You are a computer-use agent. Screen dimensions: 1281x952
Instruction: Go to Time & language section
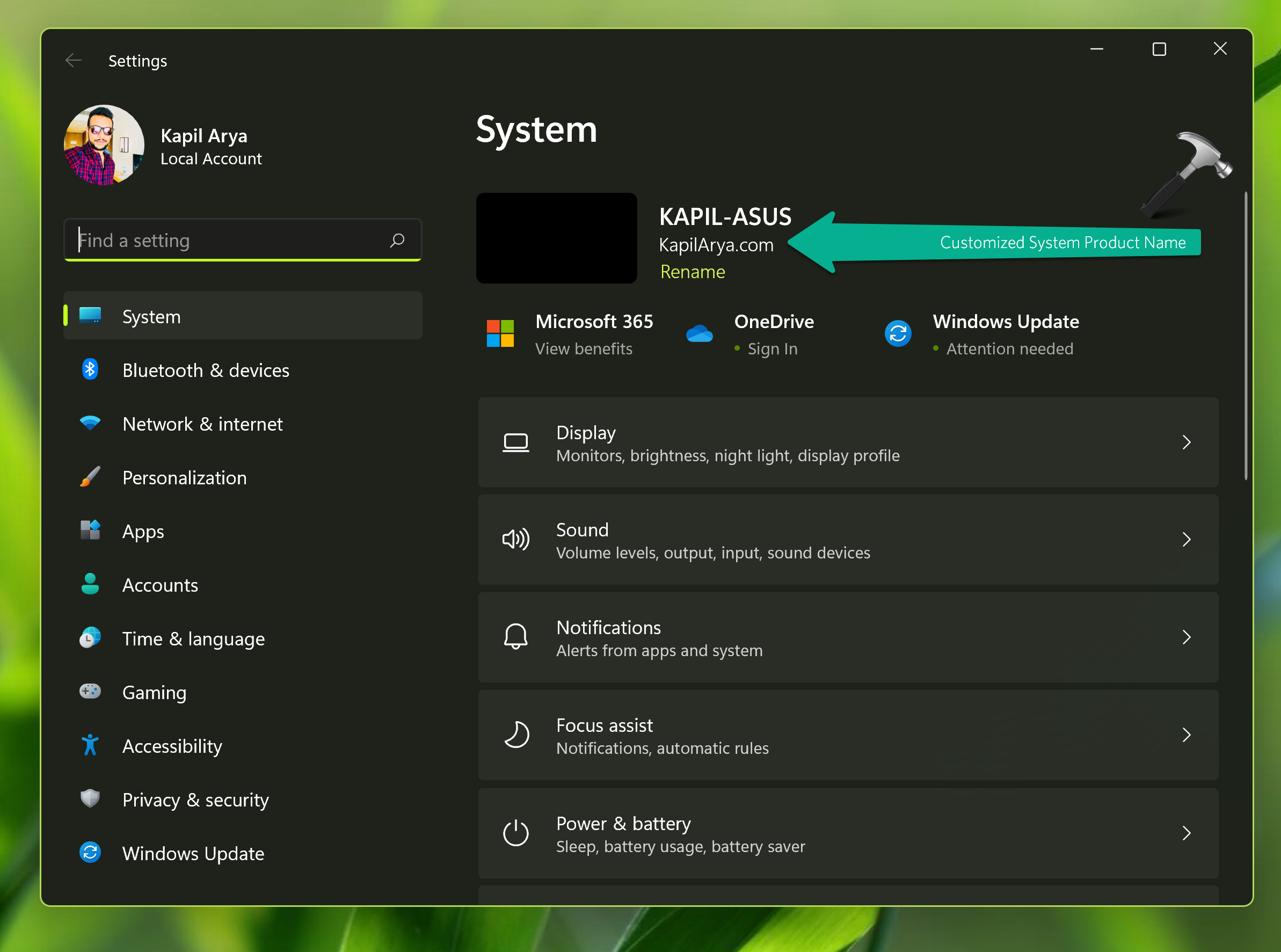click(193, 638)
